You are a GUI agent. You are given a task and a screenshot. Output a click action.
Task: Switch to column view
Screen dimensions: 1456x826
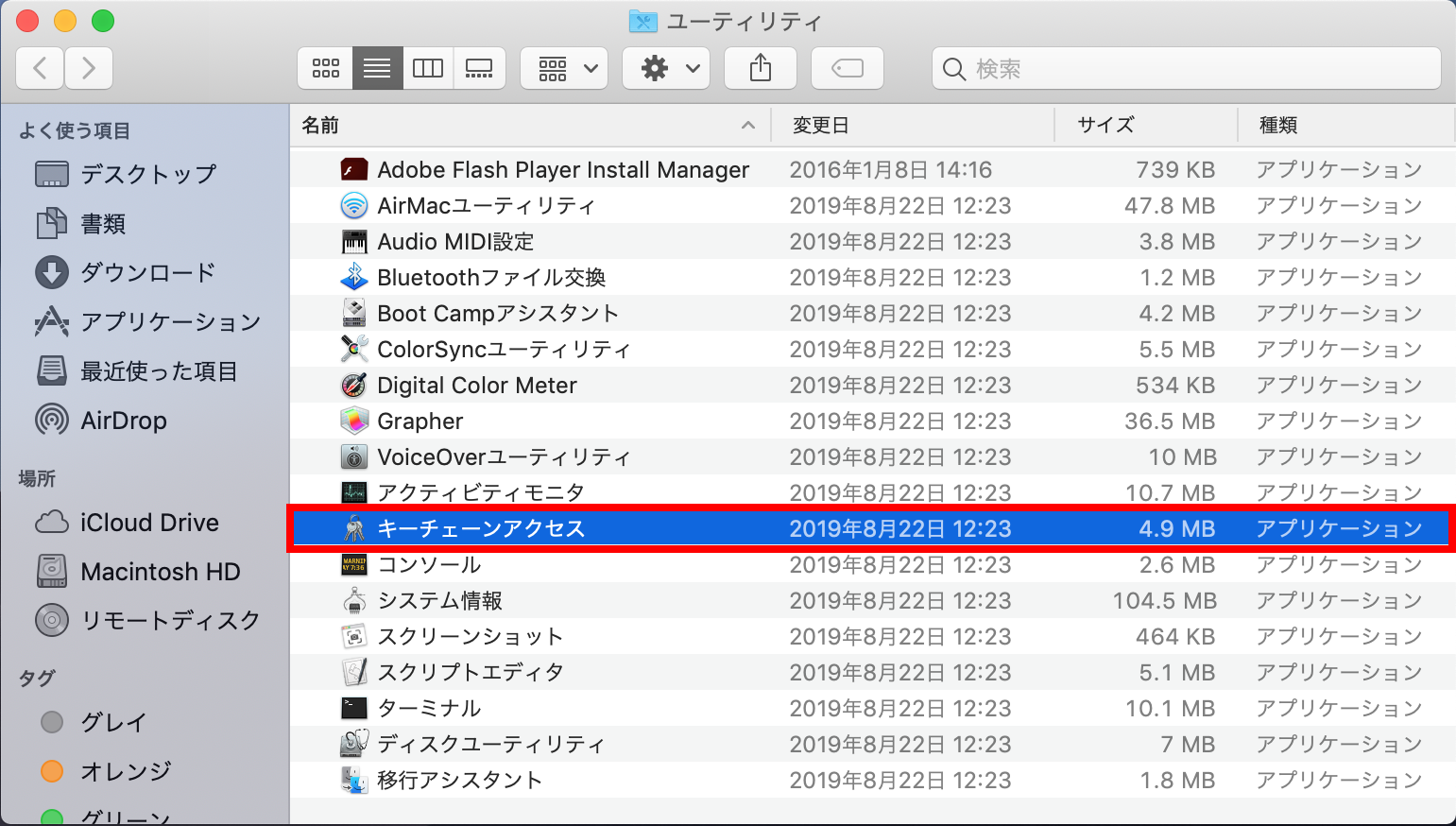pos(428,68)
